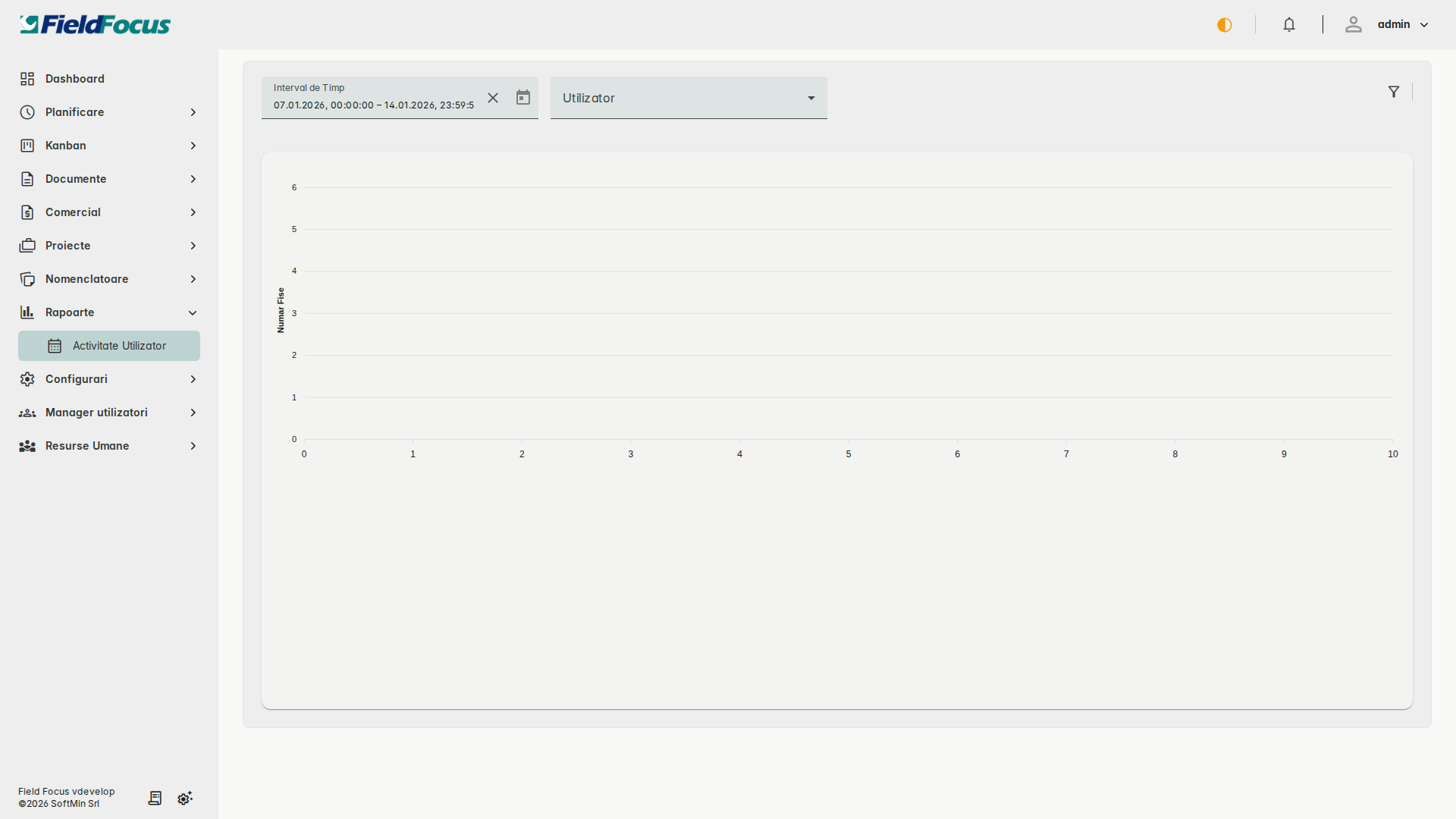Viewport: 1456px width, 819px height.
Task: Open Documente menu item
Action: (x=76, y=179)
